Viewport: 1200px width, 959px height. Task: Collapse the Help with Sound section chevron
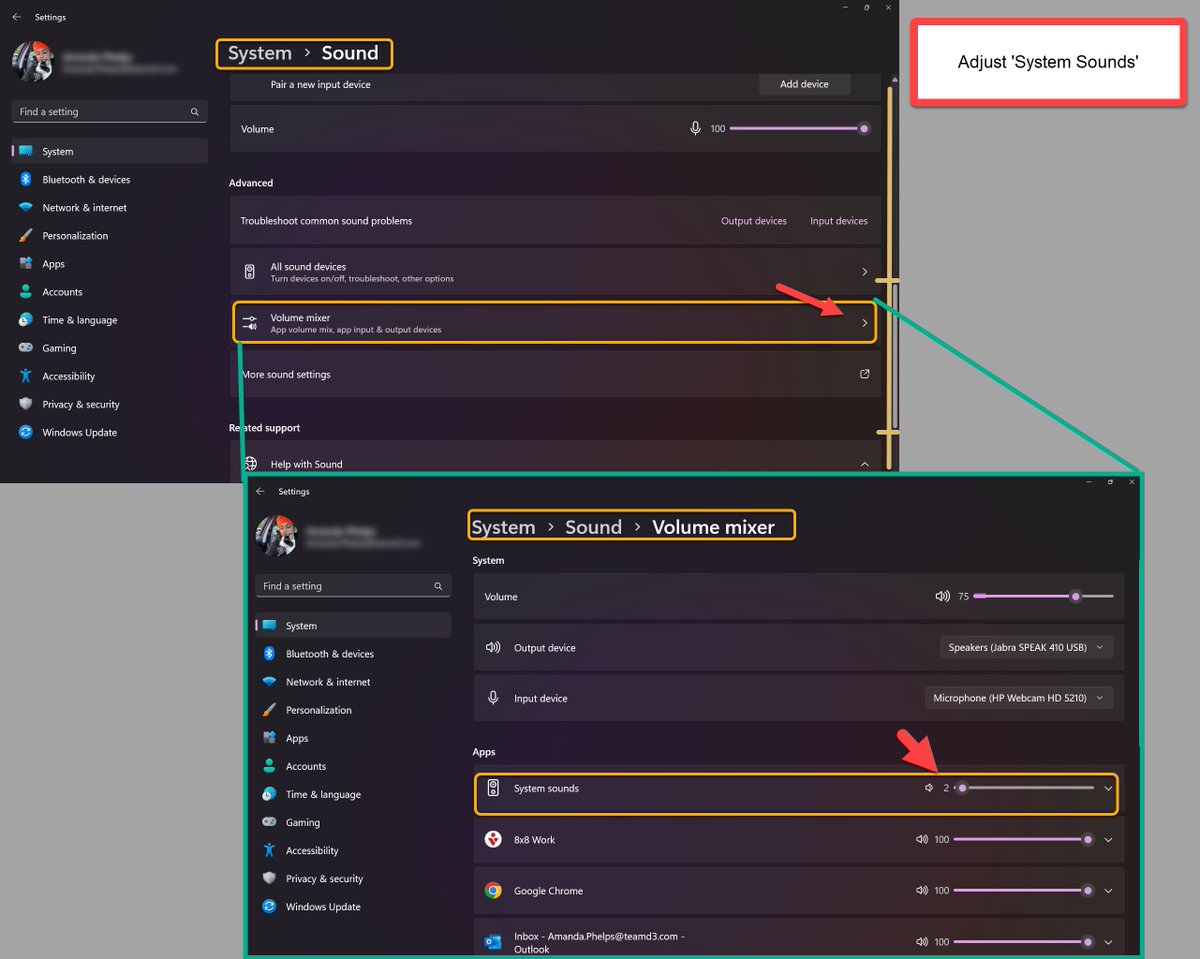point(865,464)
